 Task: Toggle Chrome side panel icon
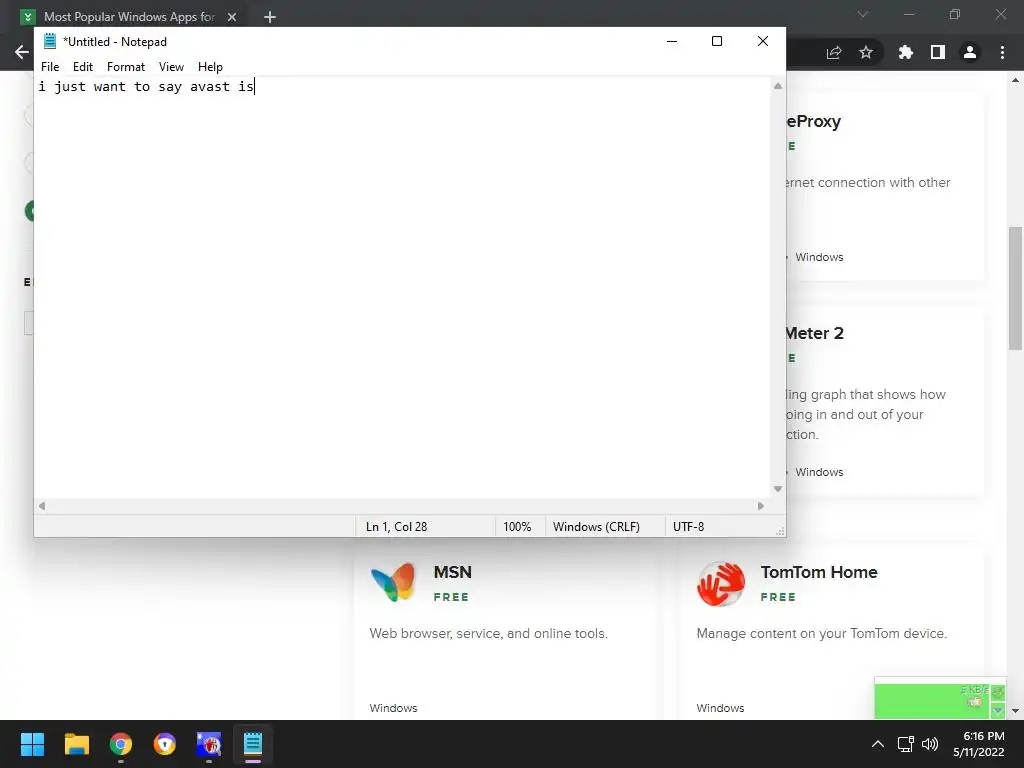tap(938, 52)
